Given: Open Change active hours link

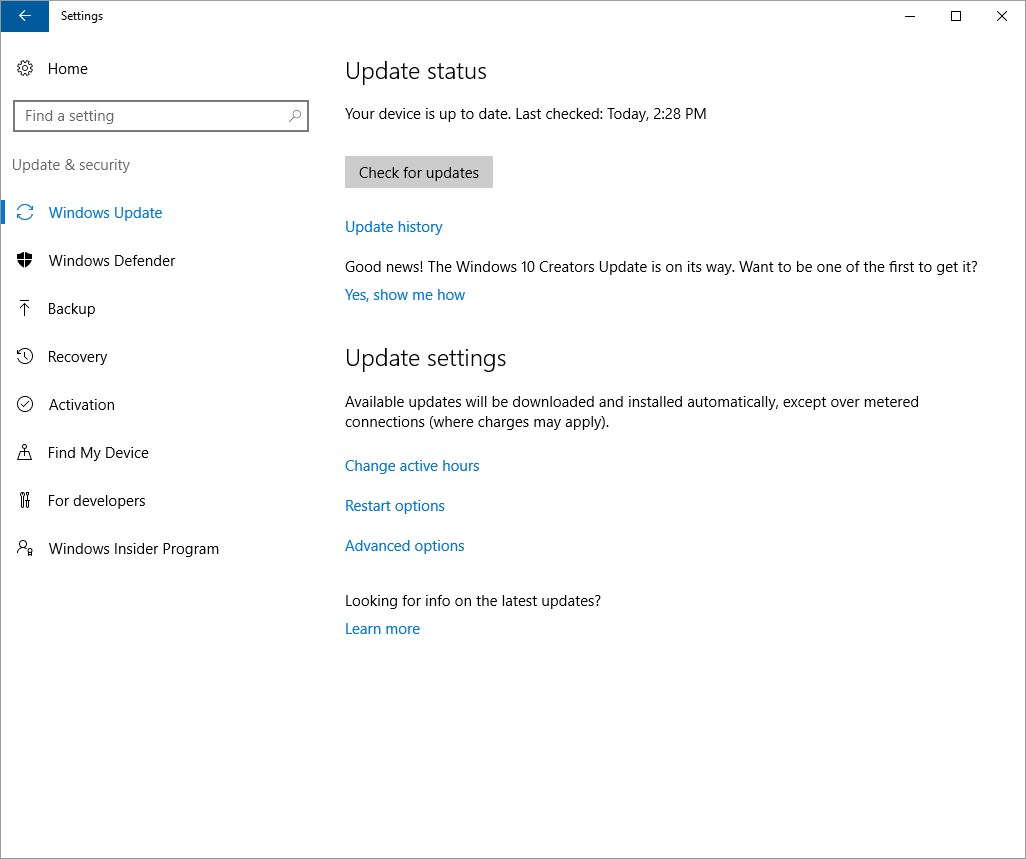Looking at the screenshot, I should 412,465.
